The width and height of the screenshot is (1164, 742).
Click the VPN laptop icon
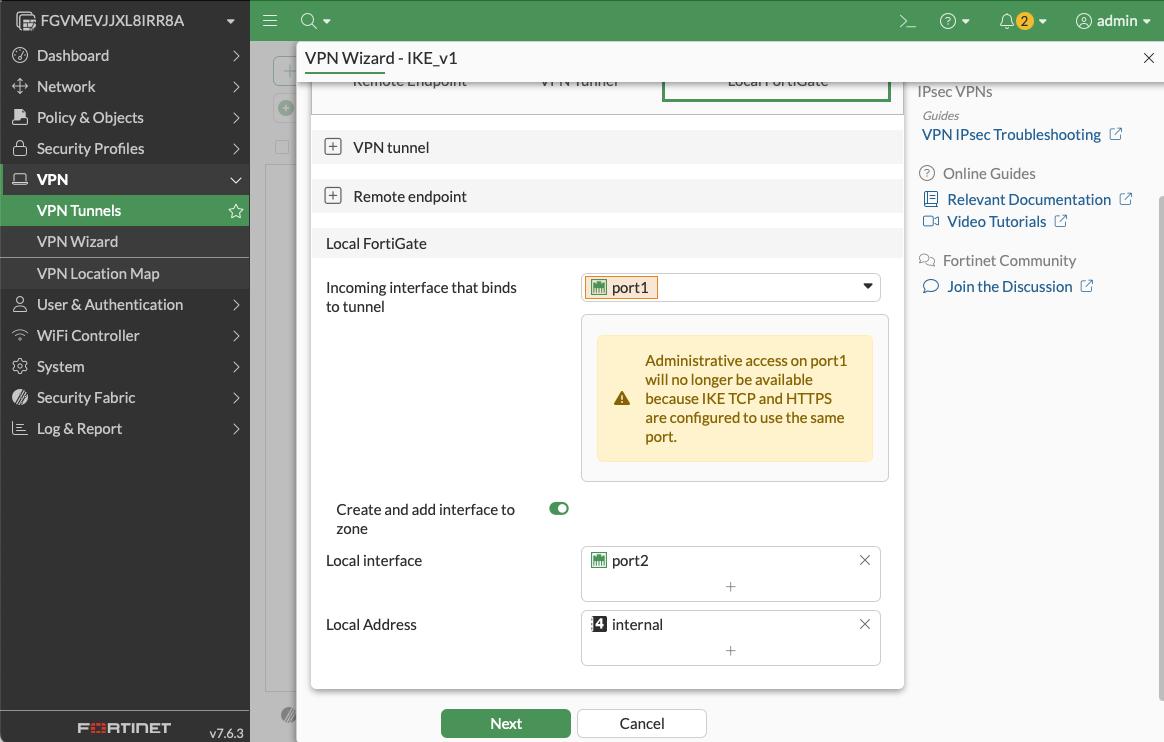click(20, 180)
